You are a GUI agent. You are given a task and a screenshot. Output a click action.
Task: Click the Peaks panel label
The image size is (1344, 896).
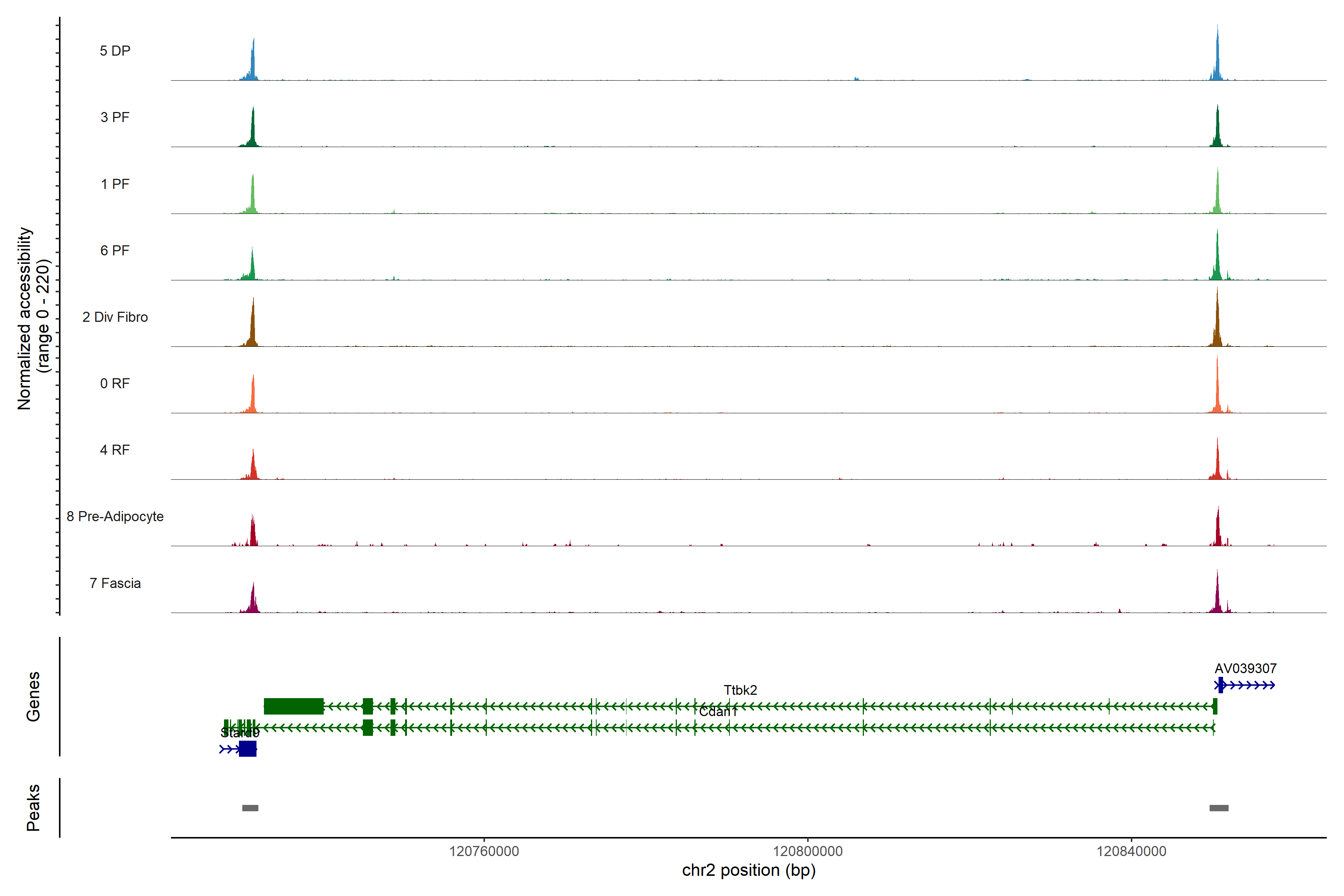[33, 808]
